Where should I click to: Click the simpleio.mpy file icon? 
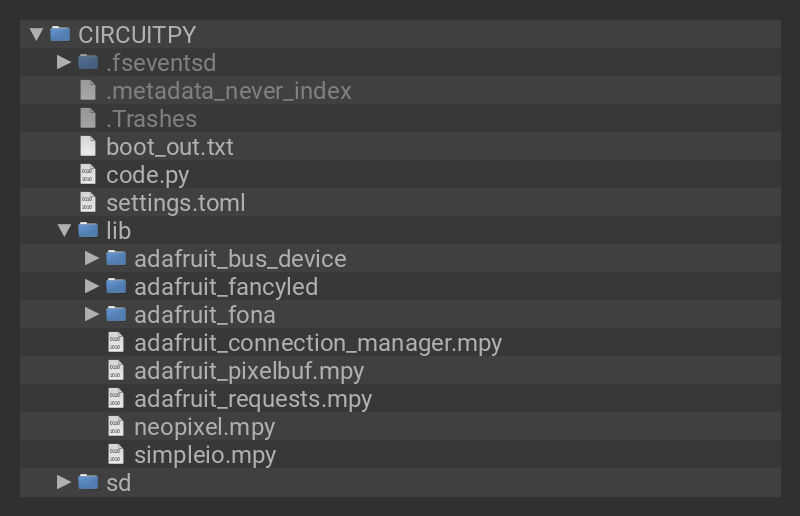[116, 455]
